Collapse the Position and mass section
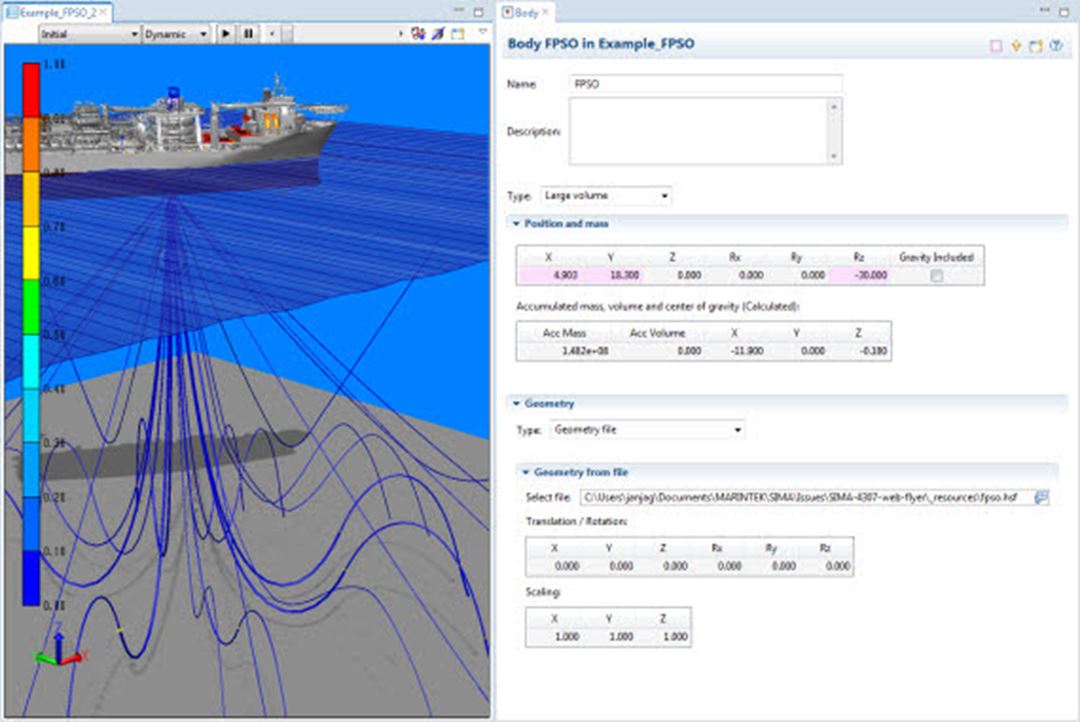Viewport: 1080px width, 722px height. click(x=517, y=224)
